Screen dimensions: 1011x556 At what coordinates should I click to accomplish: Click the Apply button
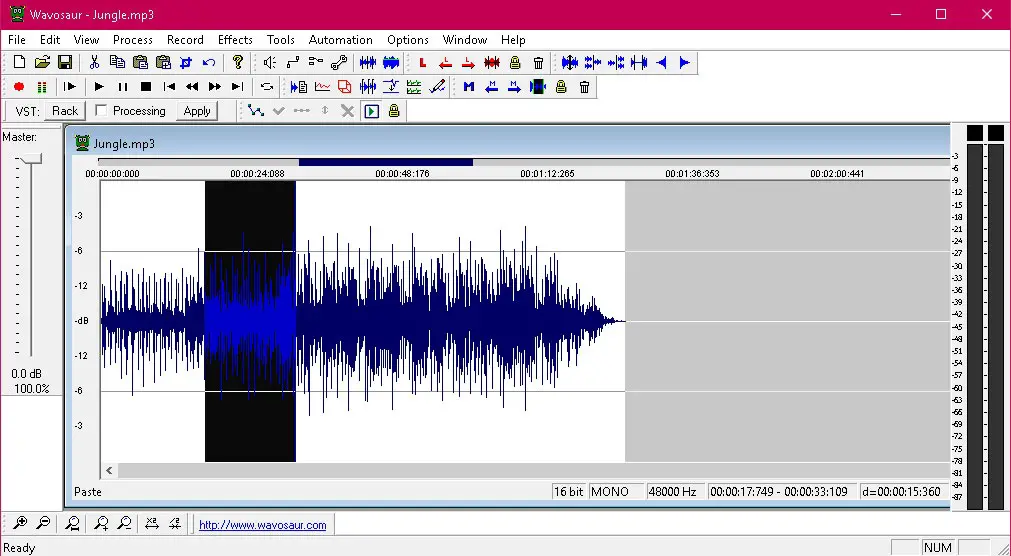197,111
